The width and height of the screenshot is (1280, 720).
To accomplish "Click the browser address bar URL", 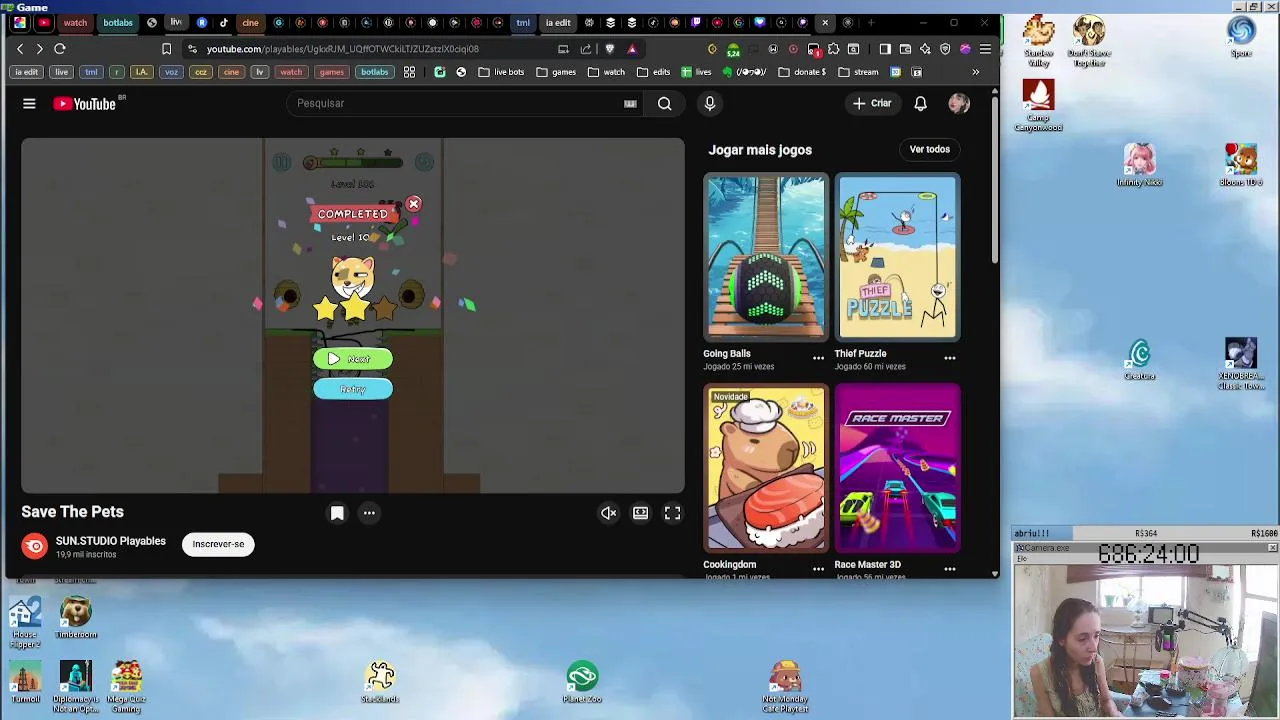I will [x=343, y=49].
